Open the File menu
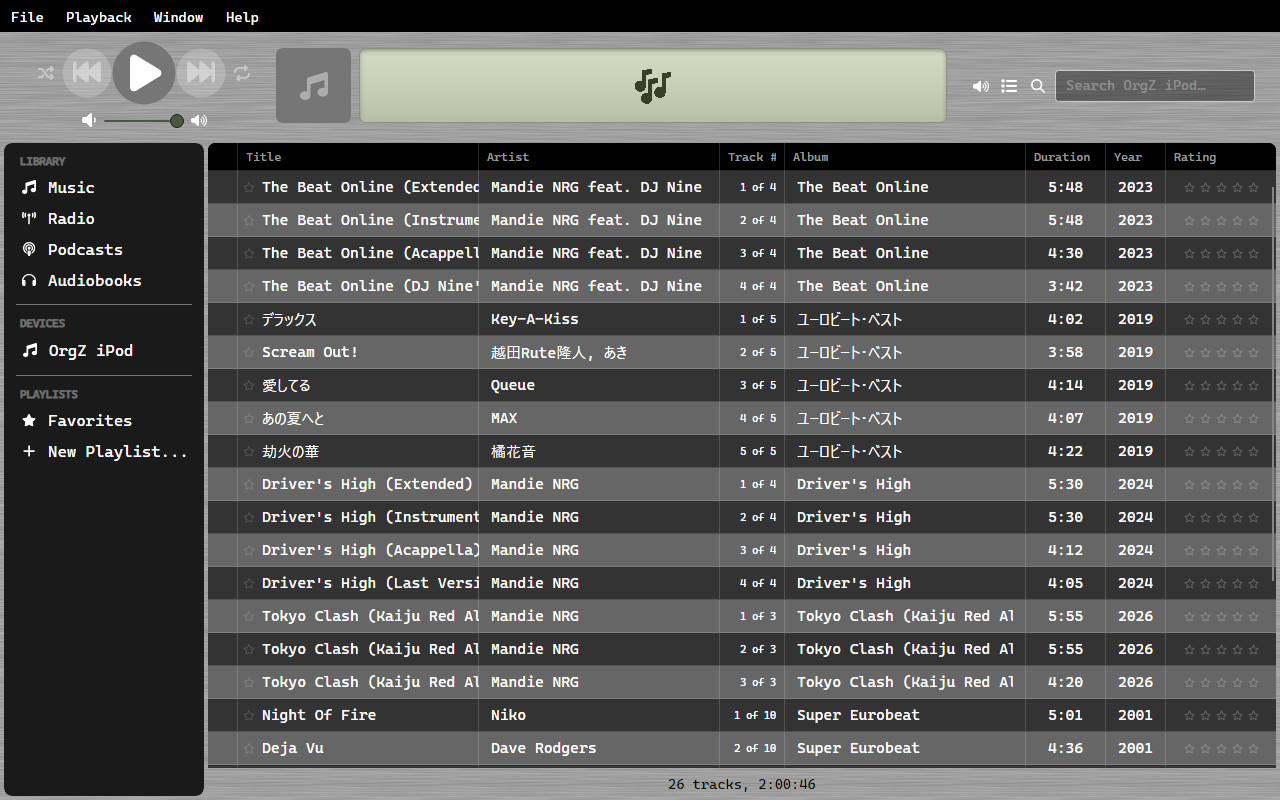This screenshot has width=1280, height=800. [x=27, y=17]
